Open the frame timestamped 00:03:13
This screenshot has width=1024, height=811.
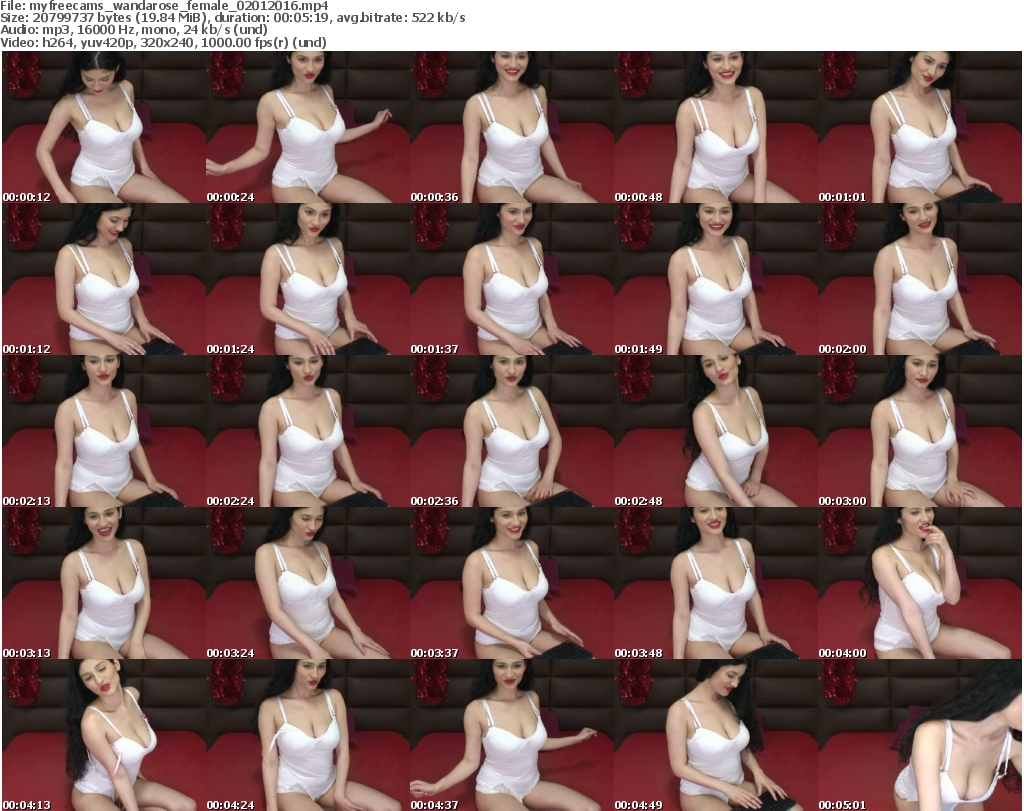coord(104,583)
